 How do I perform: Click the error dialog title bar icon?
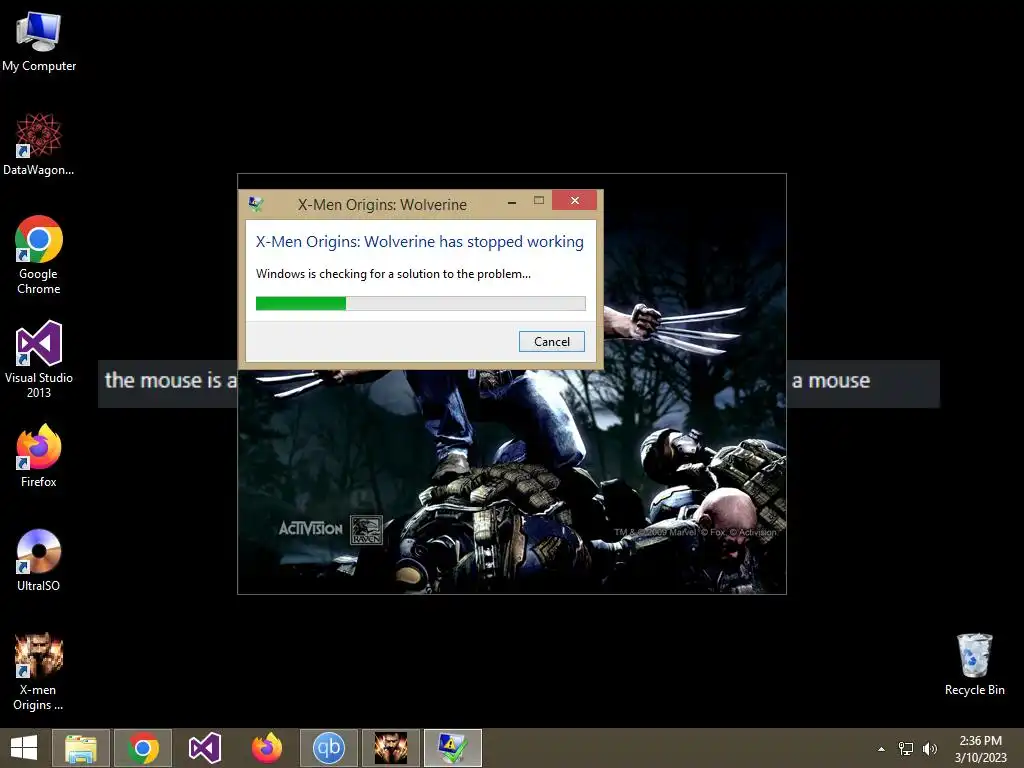point(256,204)
